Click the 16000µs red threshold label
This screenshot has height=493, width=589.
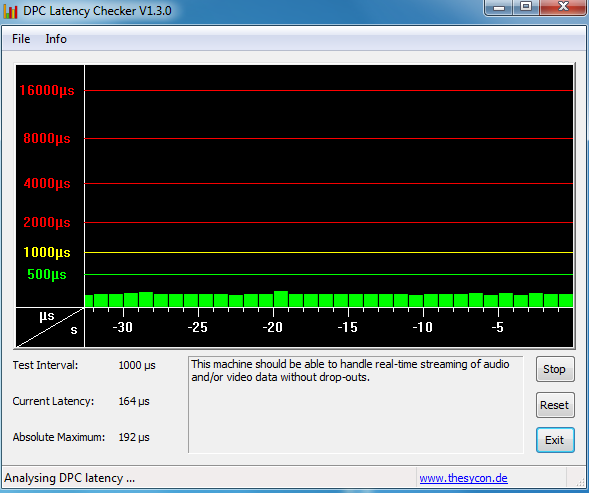(47, 90)
